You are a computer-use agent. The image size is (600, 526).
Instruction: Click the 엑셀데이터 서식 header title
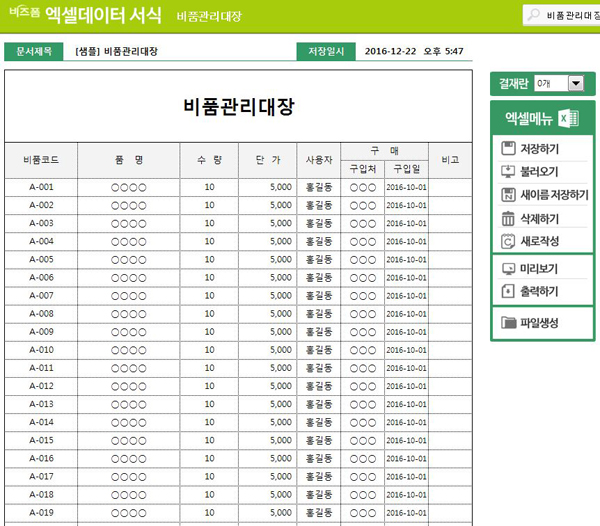[103, 15]
